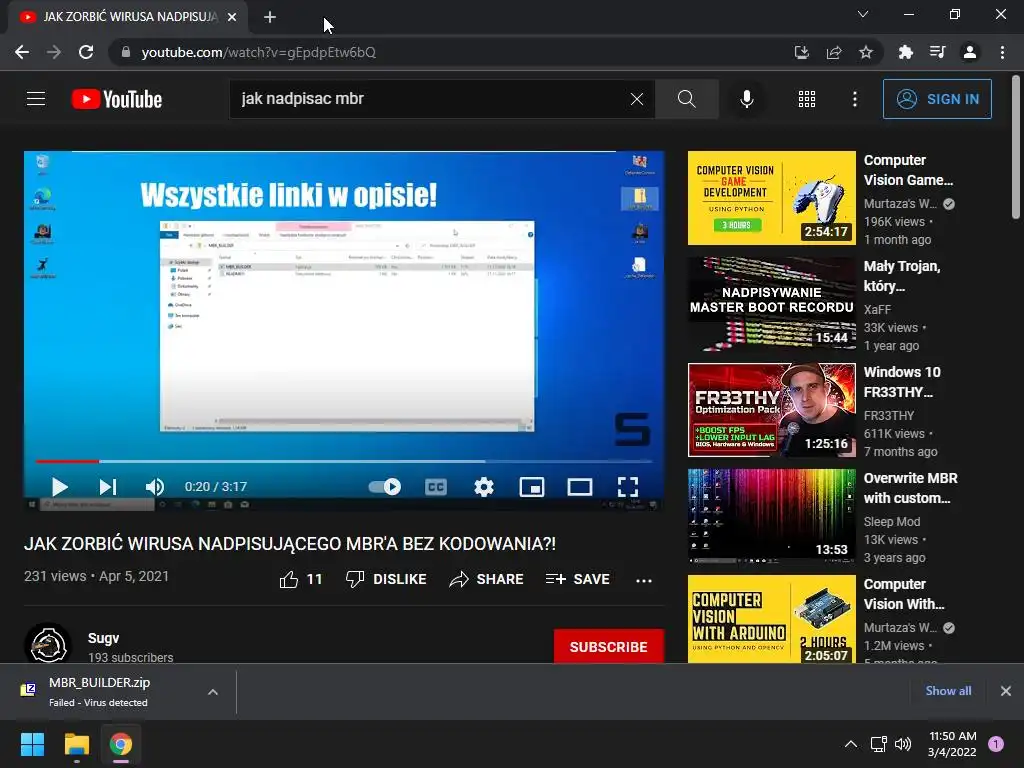The height and width of the screenshot is (768, 1024).
Task: Open the YouTube guide hamburger menu
Action: (36, 99)
